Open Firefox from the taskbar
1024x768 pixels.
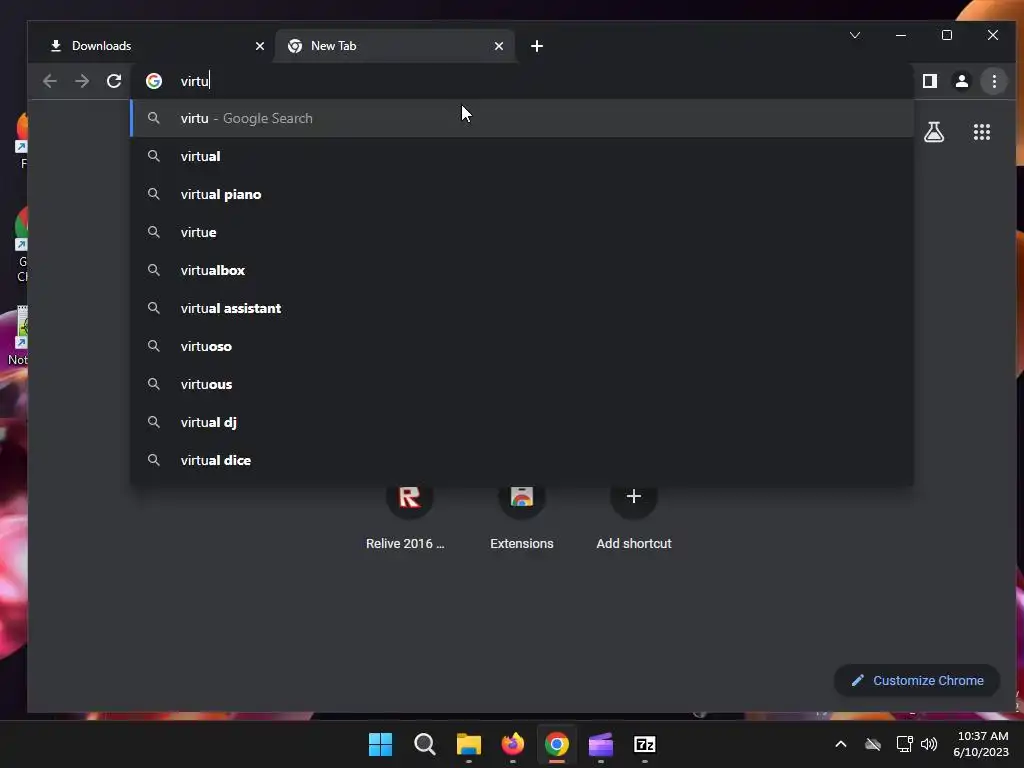513,744
